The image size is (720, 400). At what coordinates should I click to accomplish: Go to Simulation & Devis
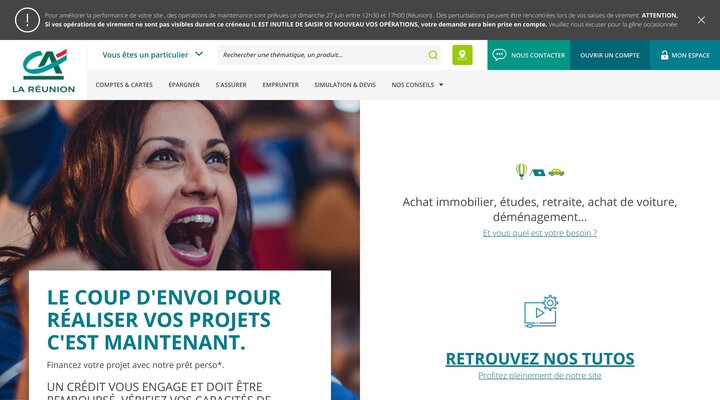click(345, 85)
